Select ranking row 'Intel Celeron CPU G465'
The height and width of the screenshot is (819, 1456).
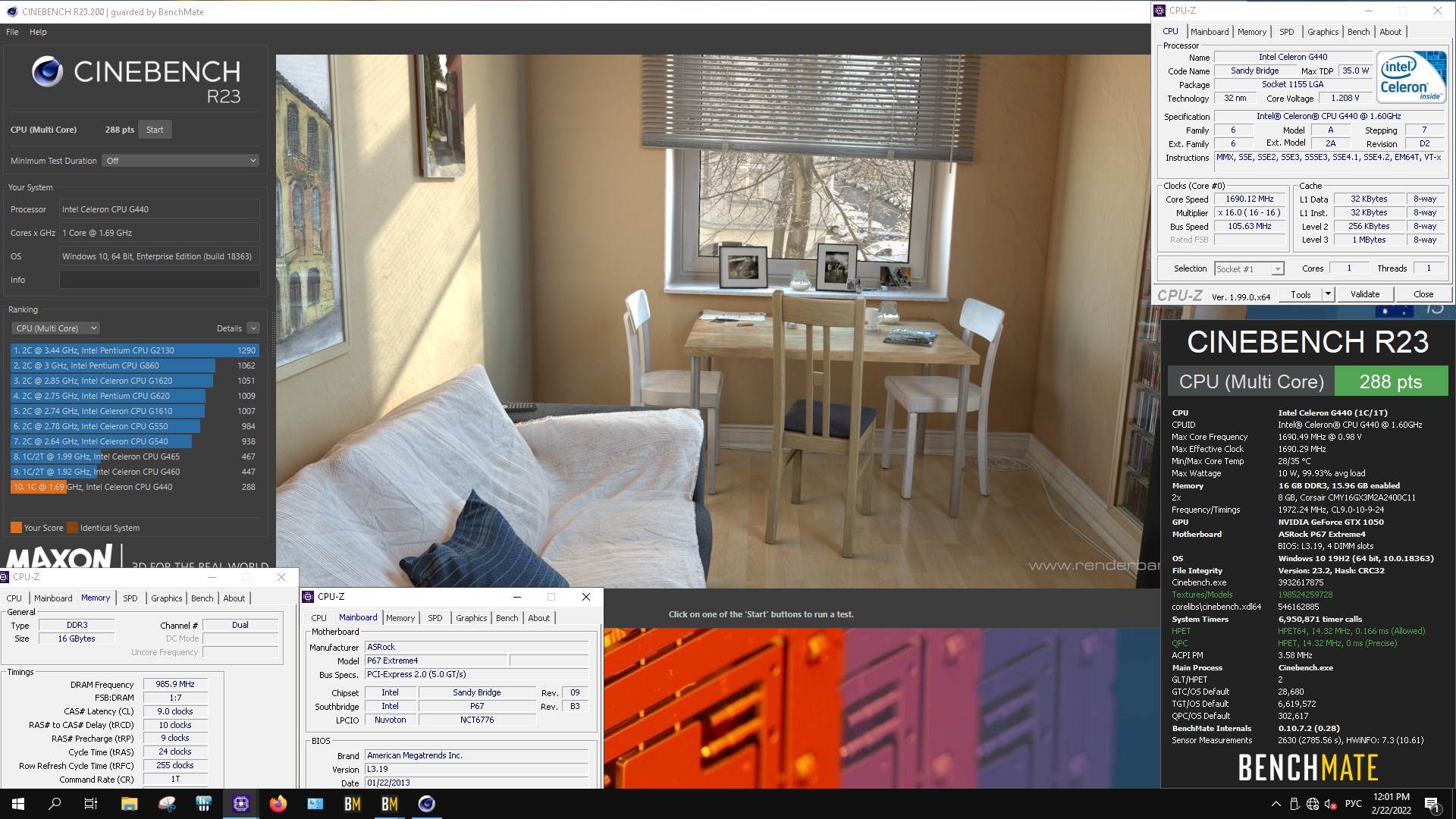click(135, 457)
